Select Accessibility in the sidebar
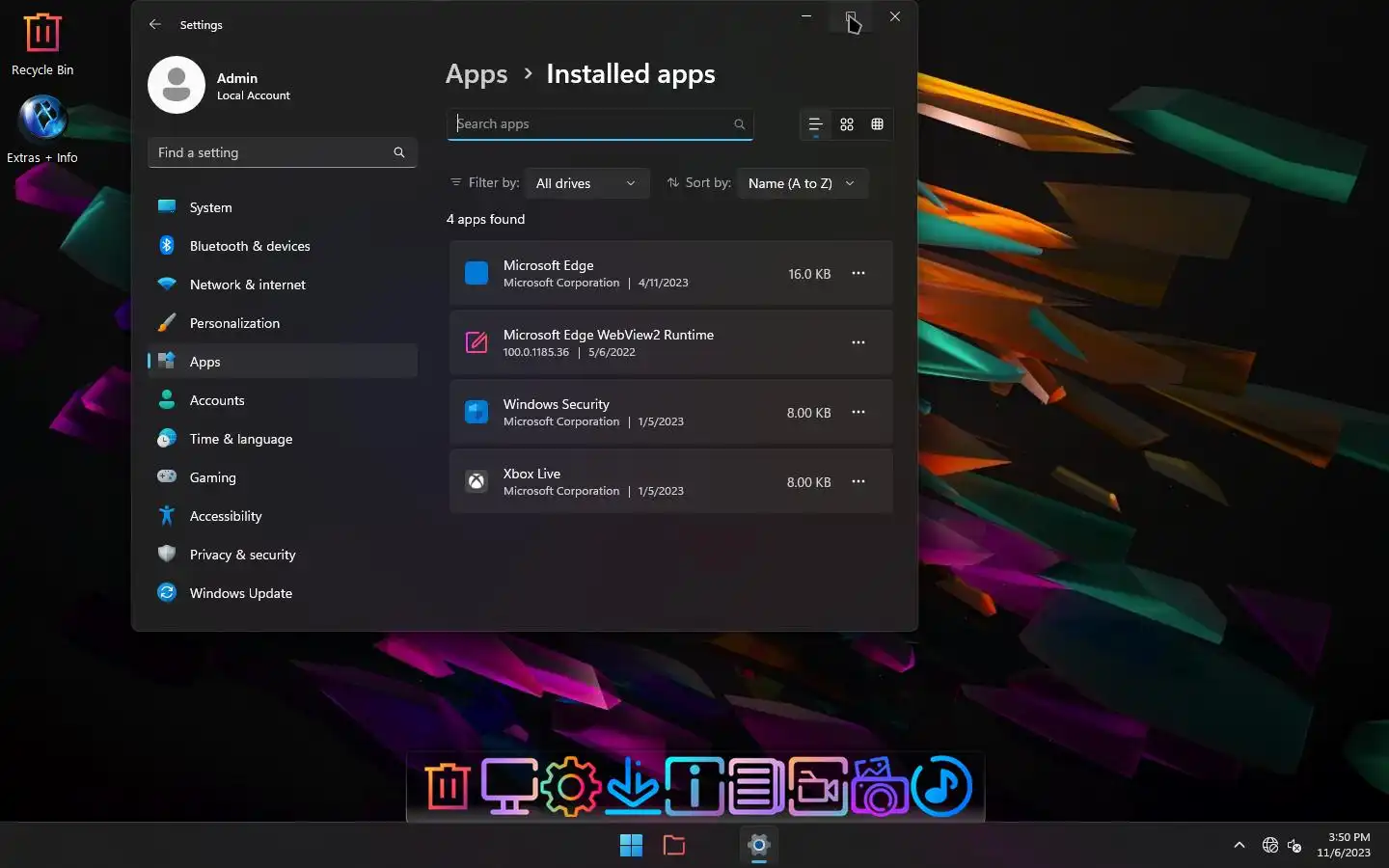Image resolution: width=1389 pixels, height=868 pixels. pyautogui.click(x=283, y=516)
